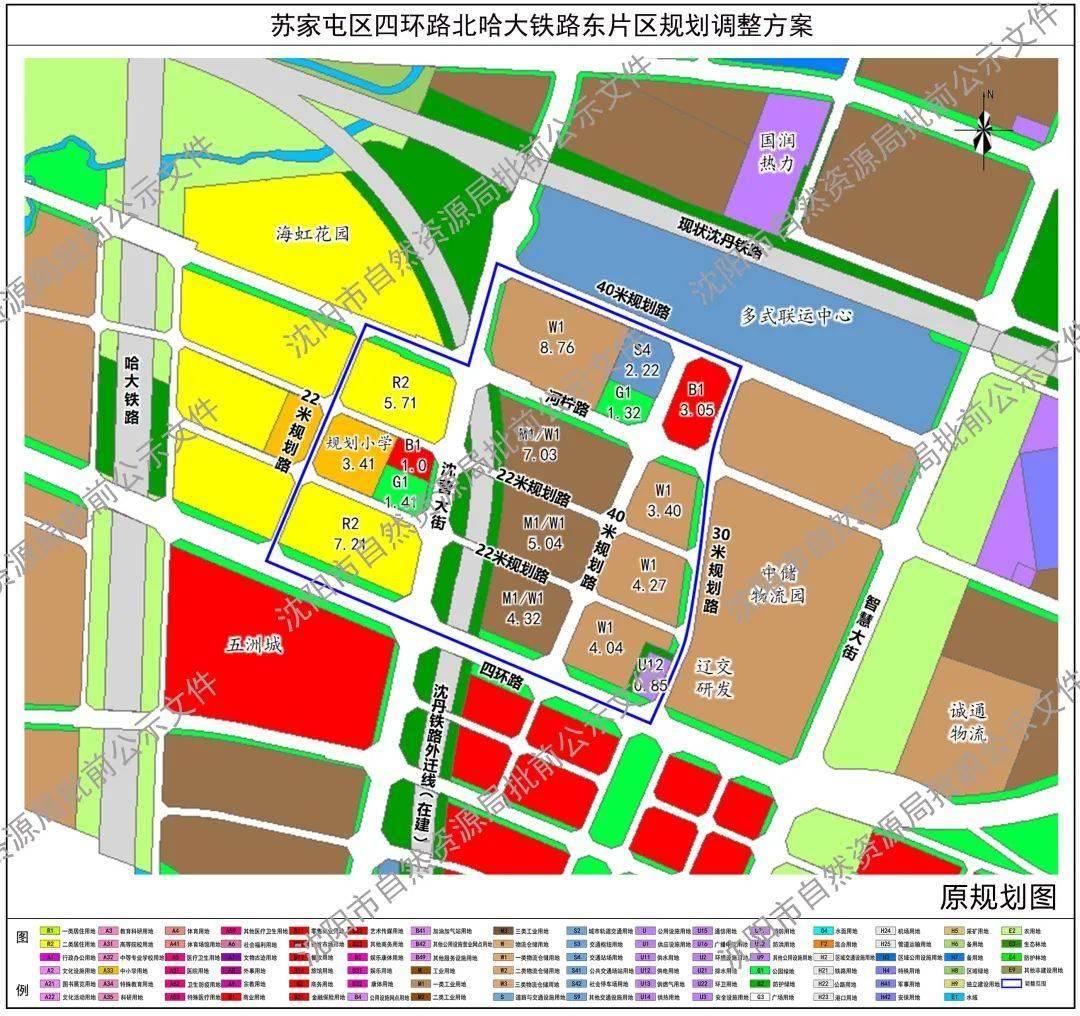Select the 诚通物流 label
1080x1016 pixels.
(x=967, y=721)
